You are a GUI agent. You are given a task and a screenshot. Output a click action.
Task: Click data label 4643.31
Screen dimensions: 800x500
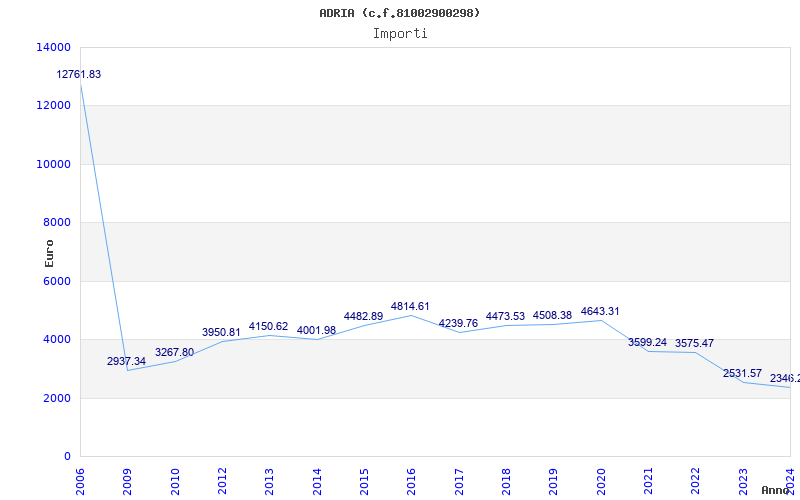[x=600, y=312]
